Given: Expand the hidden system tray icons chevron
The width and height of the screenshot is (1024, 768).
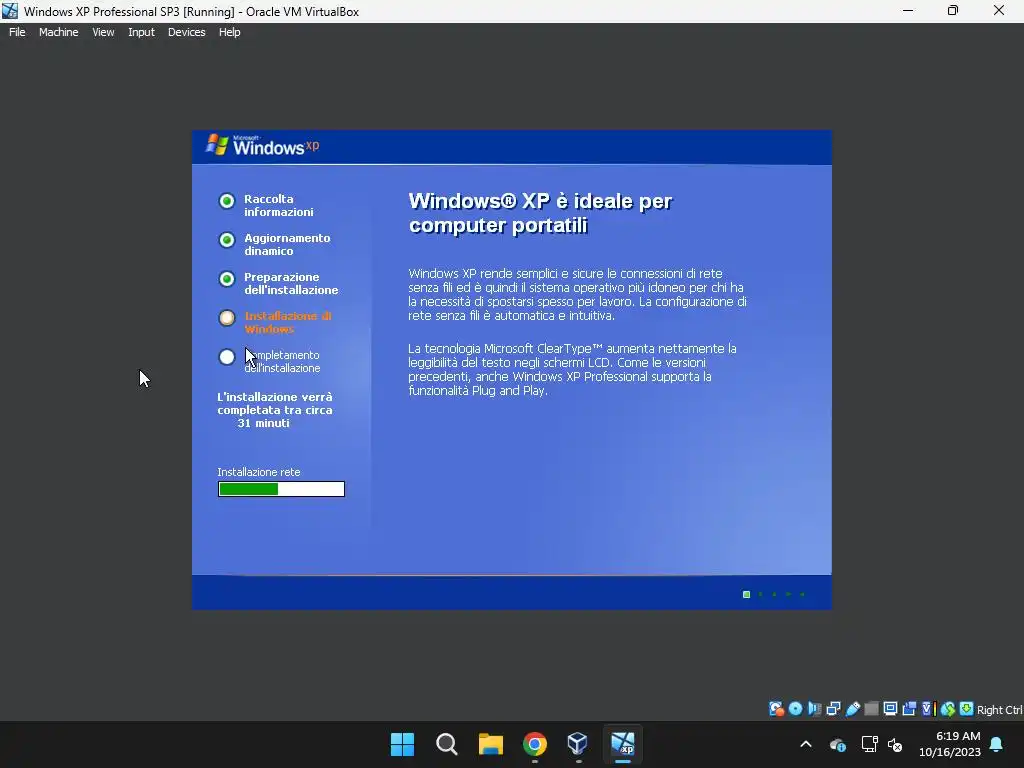Looking at the screenshot, I should pos(806,744).
